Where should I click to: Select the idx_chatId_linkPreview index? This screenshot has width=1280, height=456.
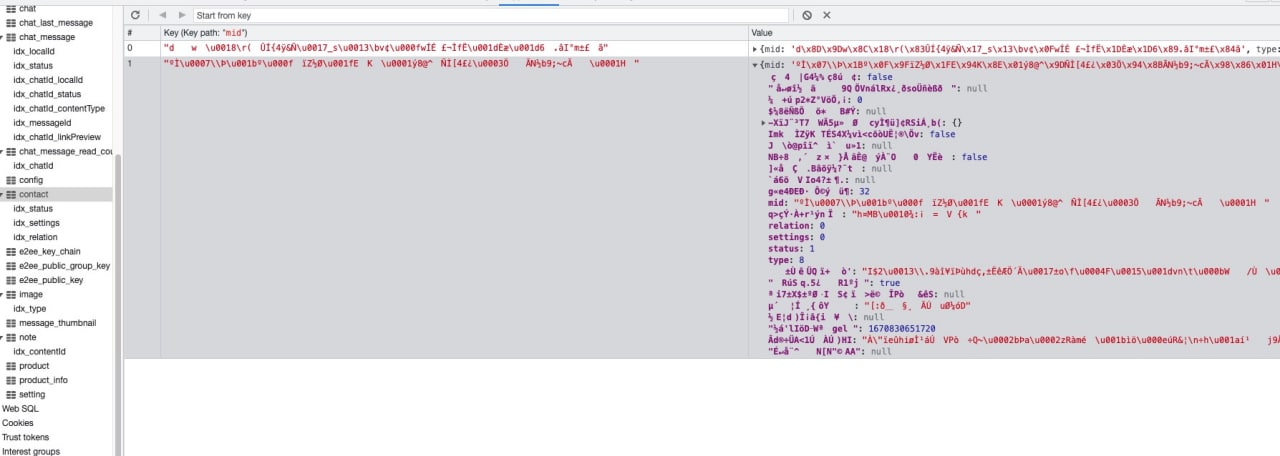(x=57, y=137)
